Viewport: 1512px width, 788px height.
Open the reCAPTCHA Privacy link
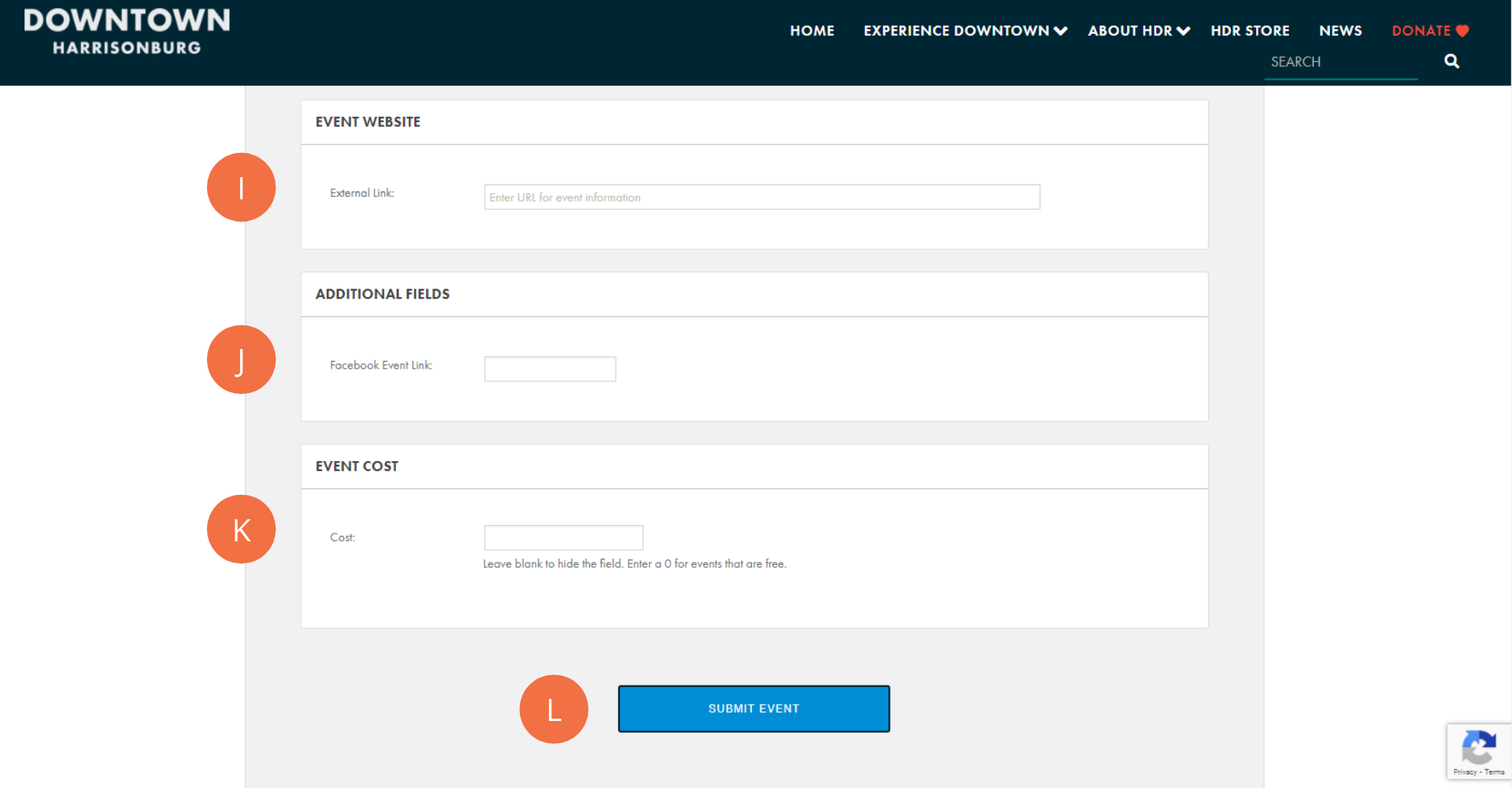(x=1465, y=772)
